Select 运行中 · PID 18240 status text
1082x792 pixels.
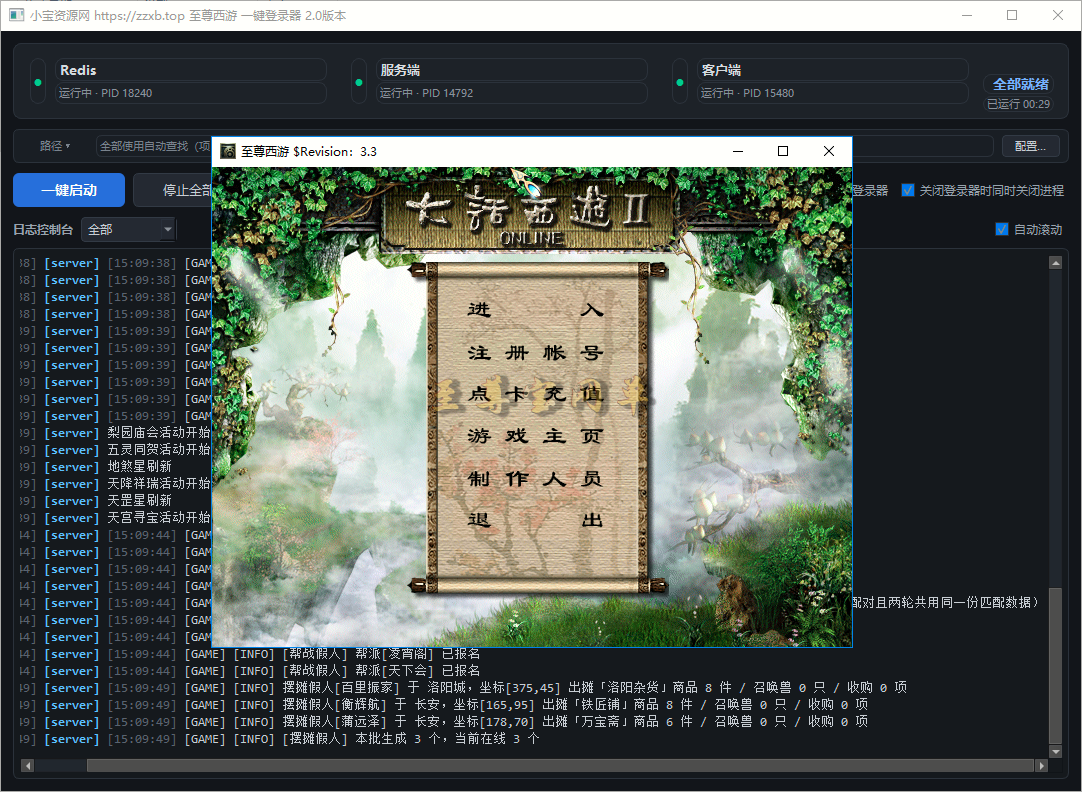[106, 93]
